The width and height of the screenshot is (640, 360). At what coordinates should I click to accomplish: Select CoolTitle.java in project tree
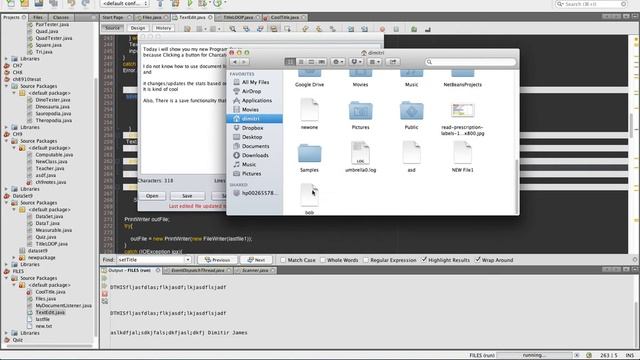click(50, 292)
